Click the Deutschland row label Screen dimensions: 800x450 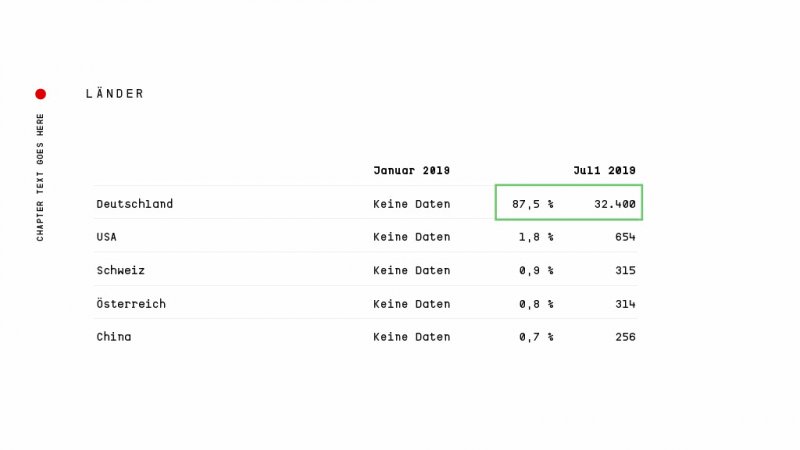coord(134,204)
